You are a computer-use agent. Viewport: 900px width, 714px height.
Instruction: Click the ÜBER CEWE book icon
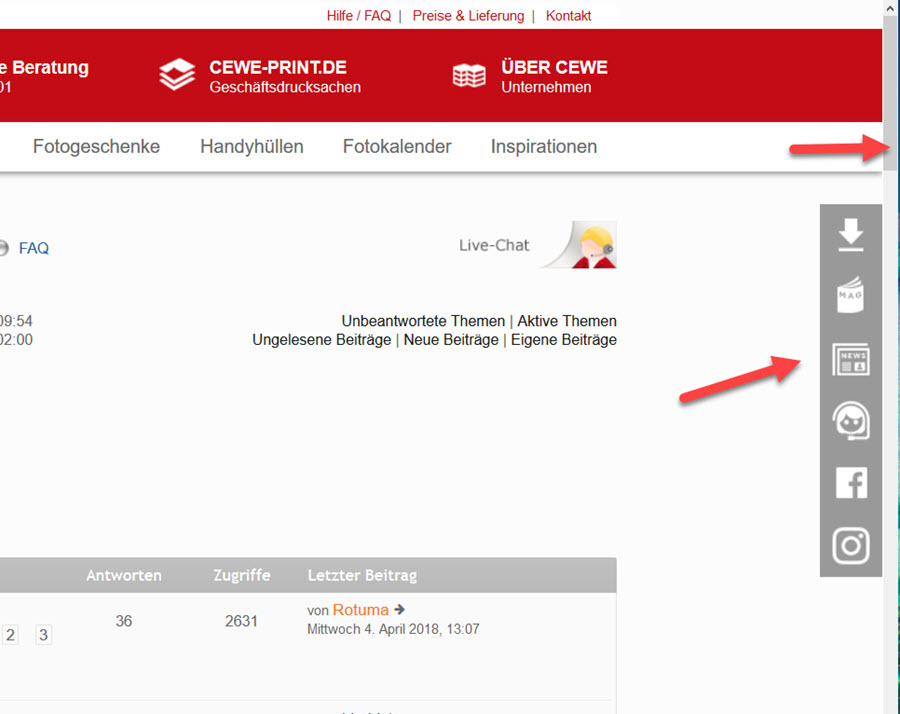point(469,76)
